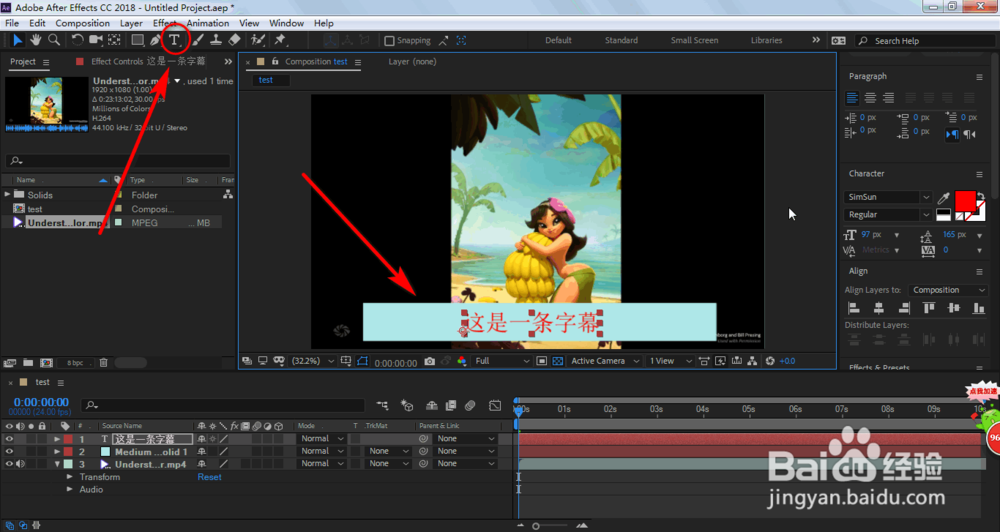Select the Puppet Pin tool
The width and height of the screenshot is (1000, 532).
(280, 40)
